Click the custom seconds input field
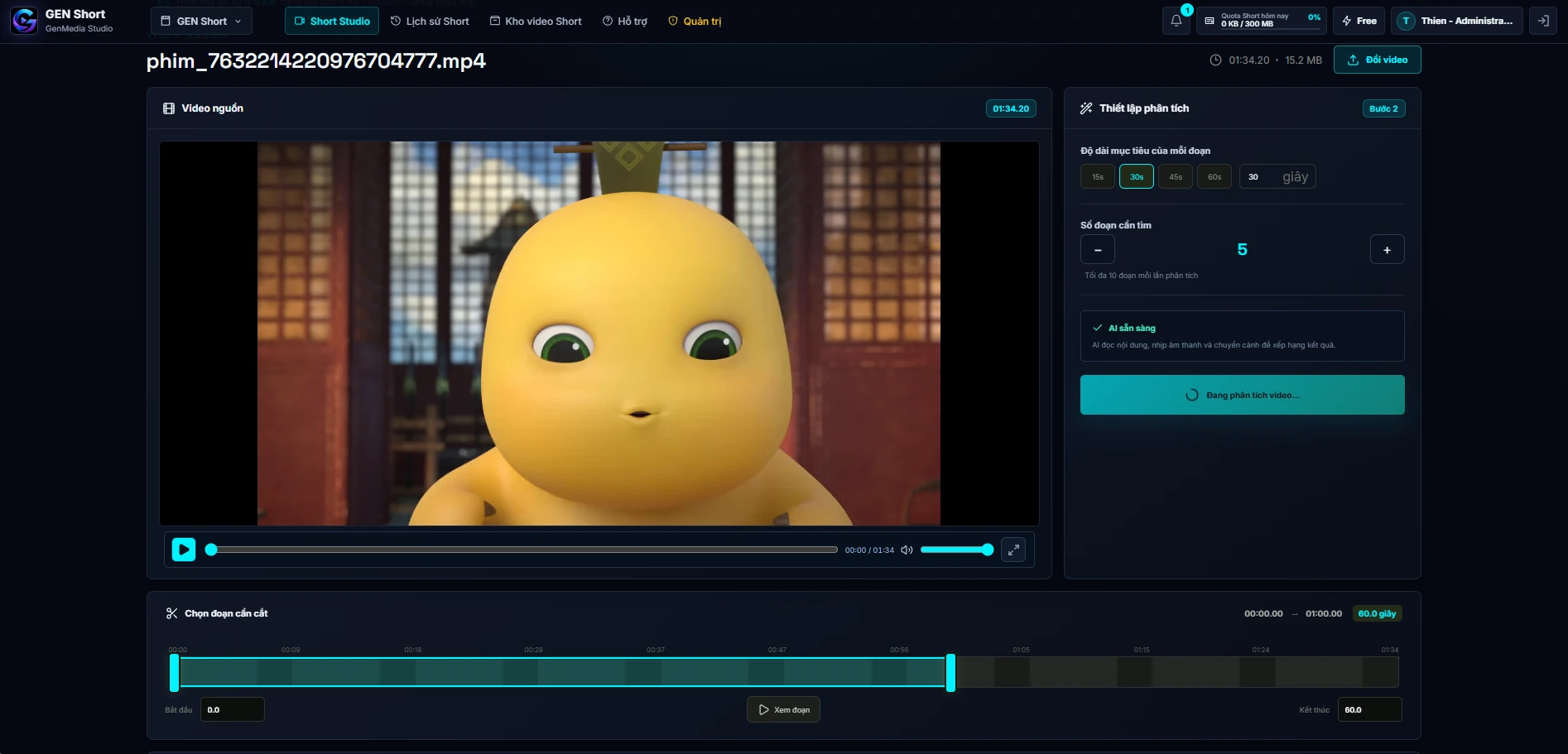The image size is (1568, 754). (1277, 176)
